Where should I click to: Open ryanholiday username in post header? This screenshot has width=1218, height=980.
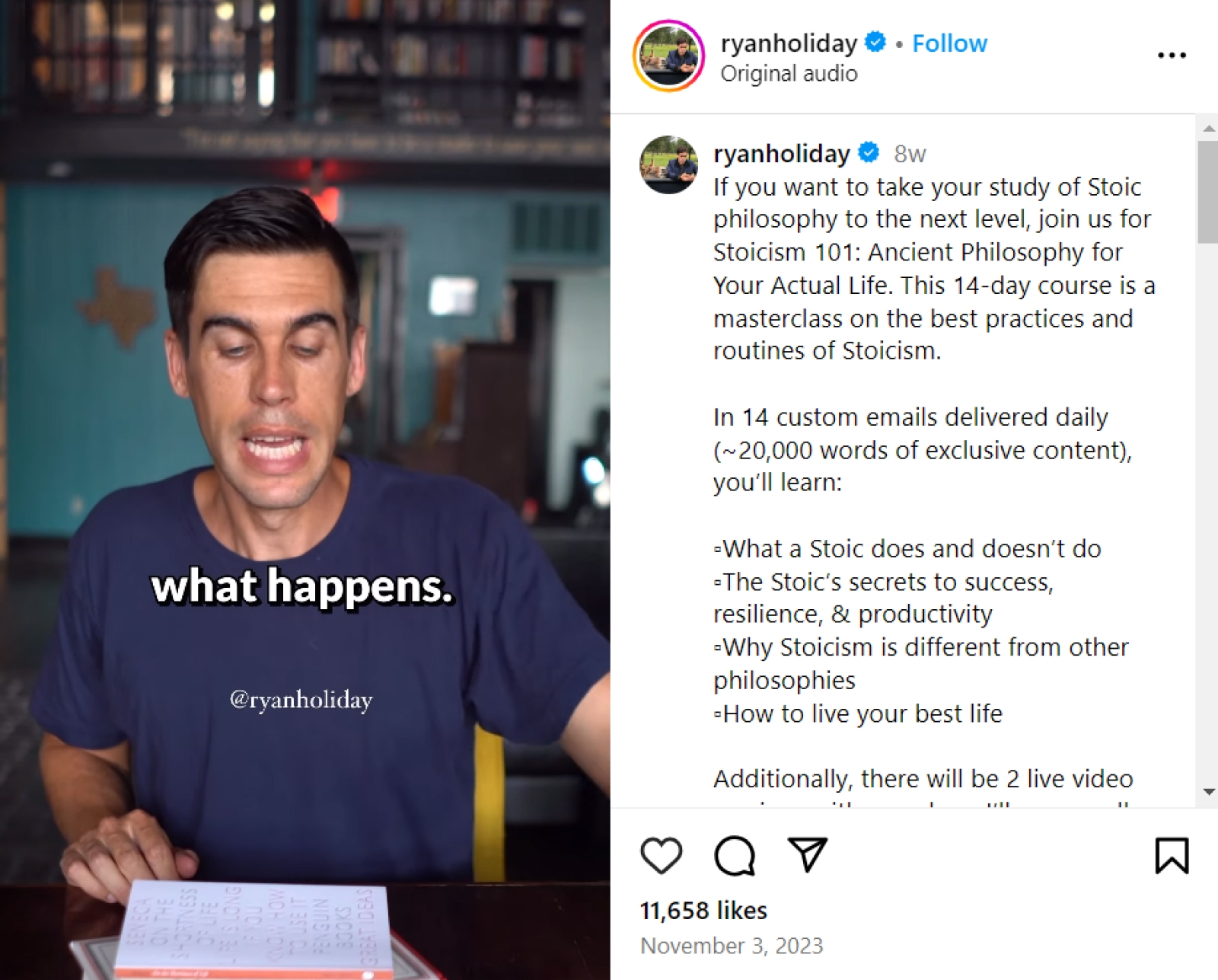click(x=789, y=43)
